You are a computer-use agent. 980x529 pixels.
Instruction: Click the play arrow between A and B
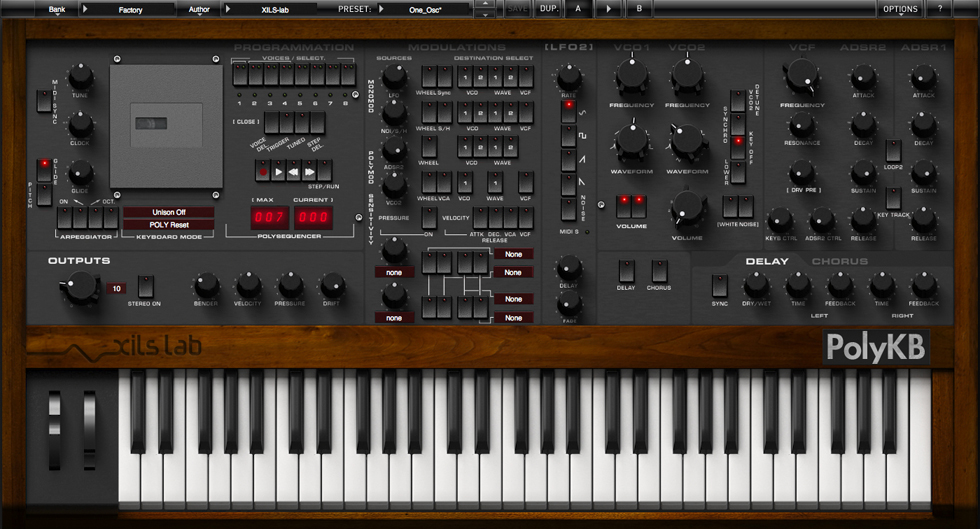(608, 9)
